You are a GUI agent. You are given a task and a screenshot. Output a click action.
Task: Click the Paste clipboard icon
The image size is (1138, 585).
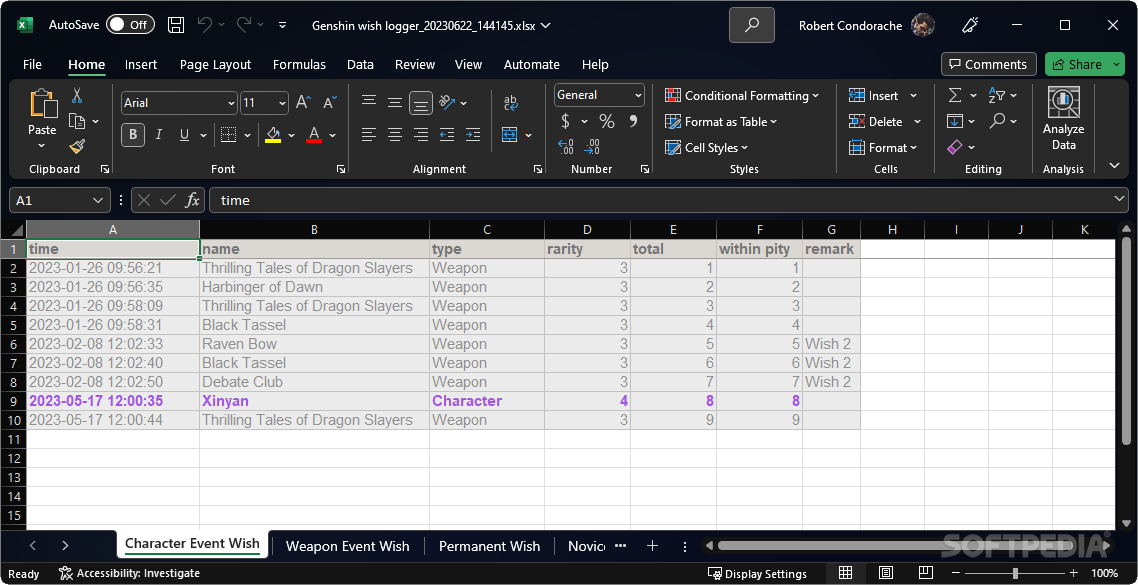tap(42, 104)
